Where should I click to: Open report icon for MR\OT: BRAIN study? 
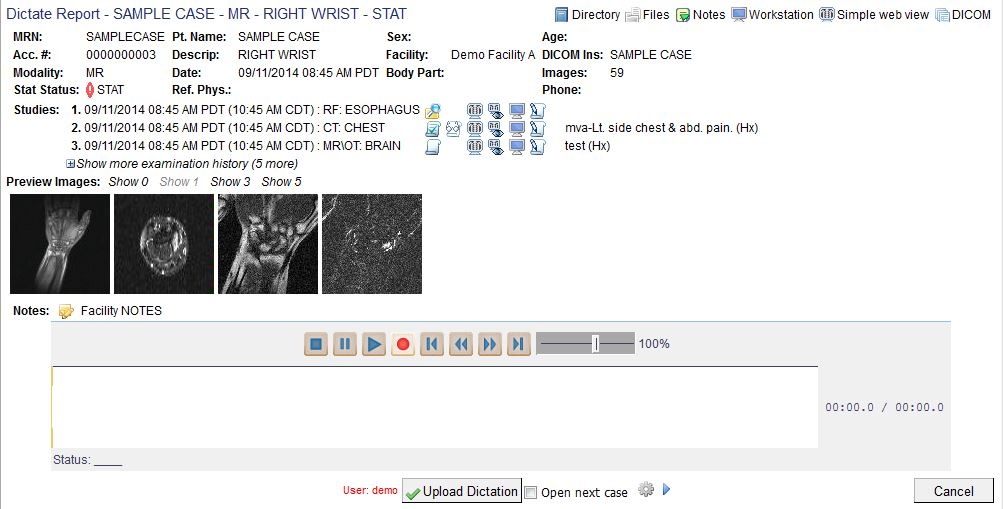433,147
